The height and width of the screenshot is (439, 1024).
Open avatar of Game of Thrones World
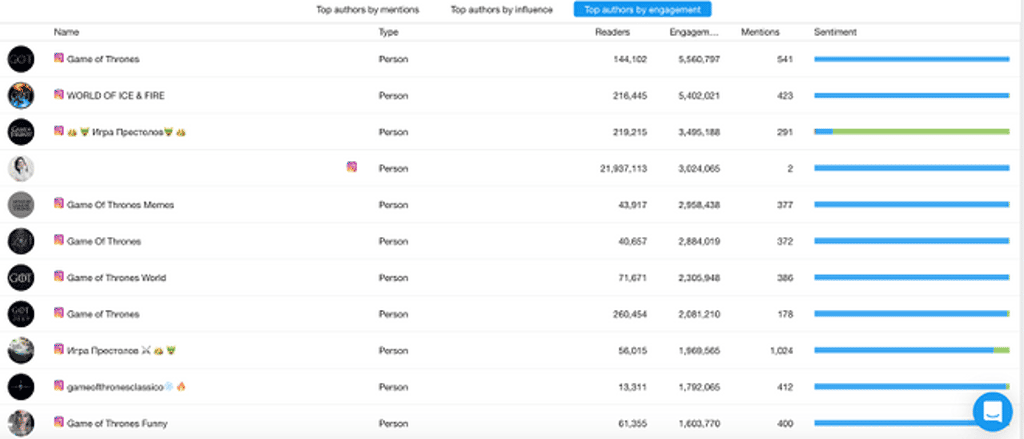21,278
